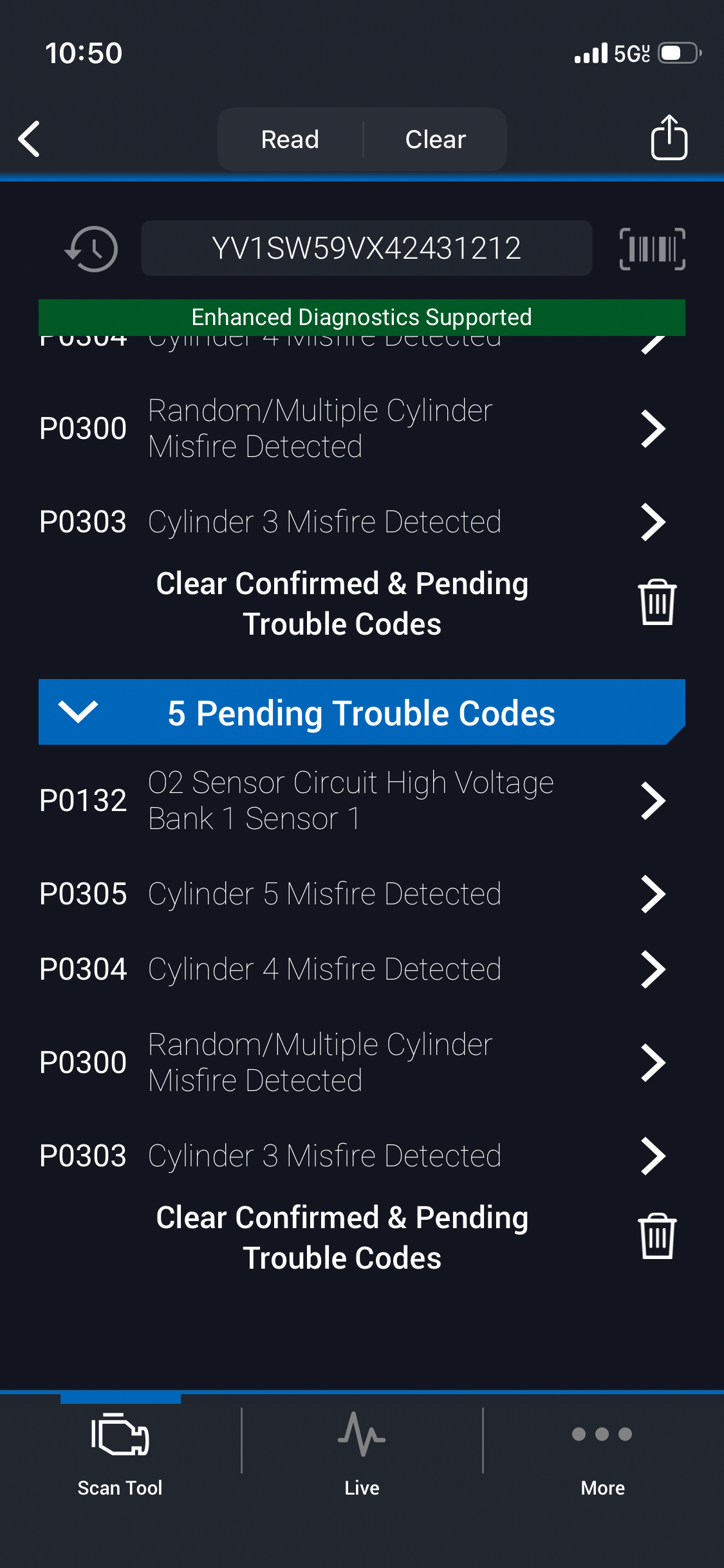Tap the upper trash can icon
Viewport: 724px width, 1568px height.
coord(656,602)
